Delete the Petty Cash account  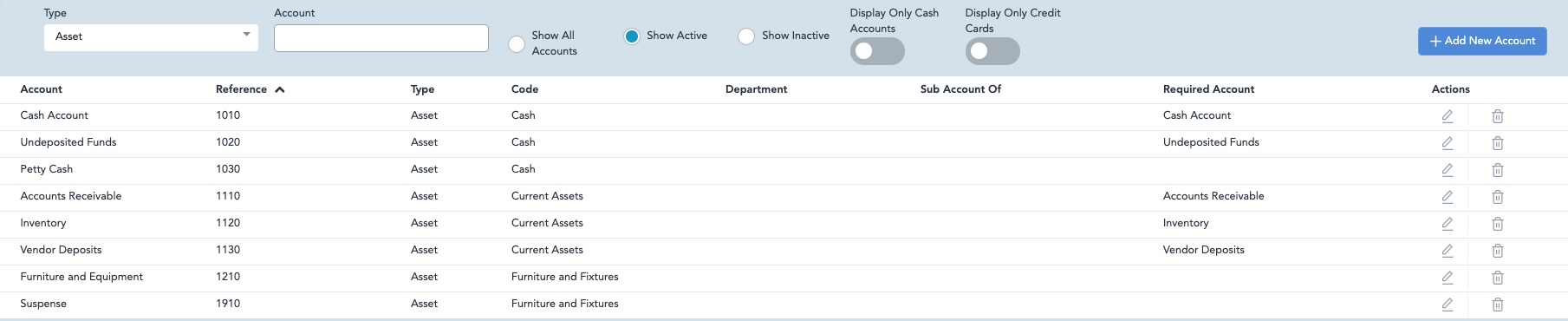point(1497,170)
